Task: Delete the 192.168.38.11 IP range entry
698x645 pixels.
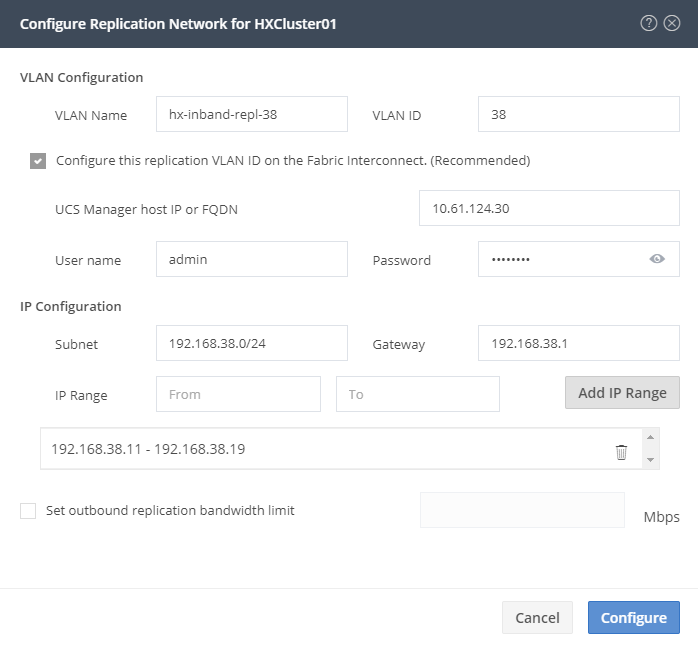Action: click(621, 452)
